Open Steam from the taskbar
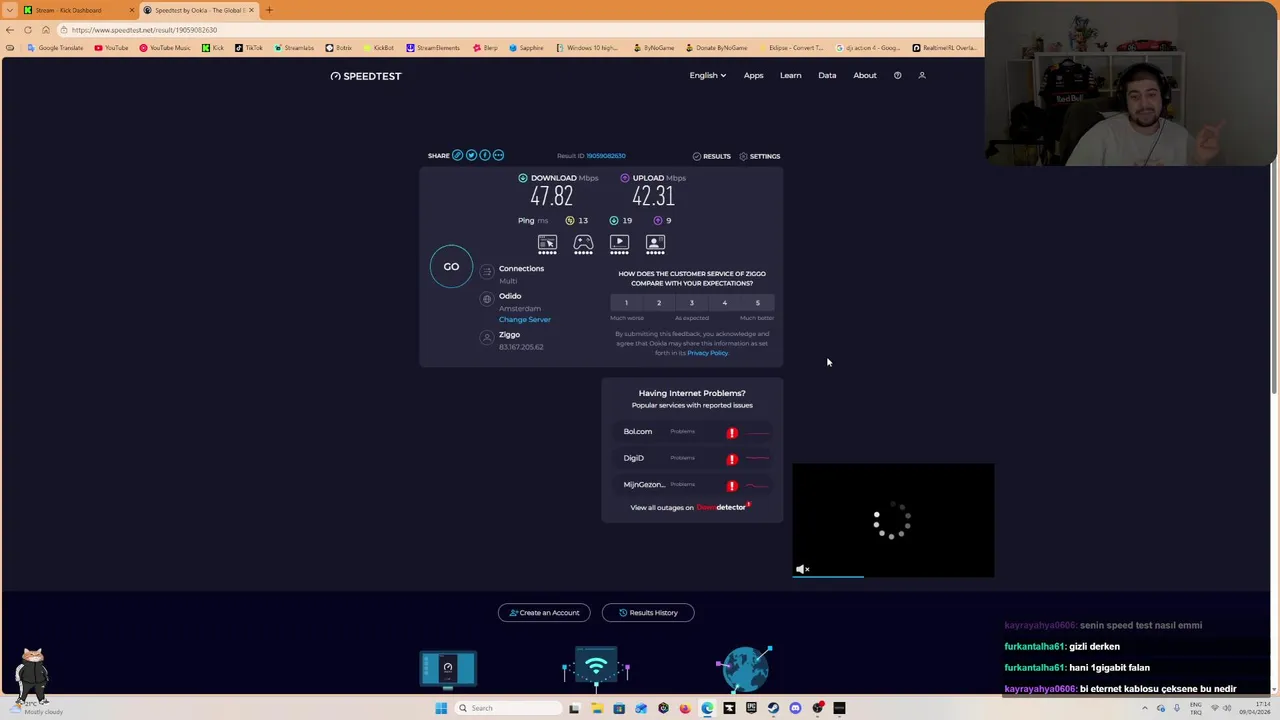The image size is (1280, 720). point(773,708)
